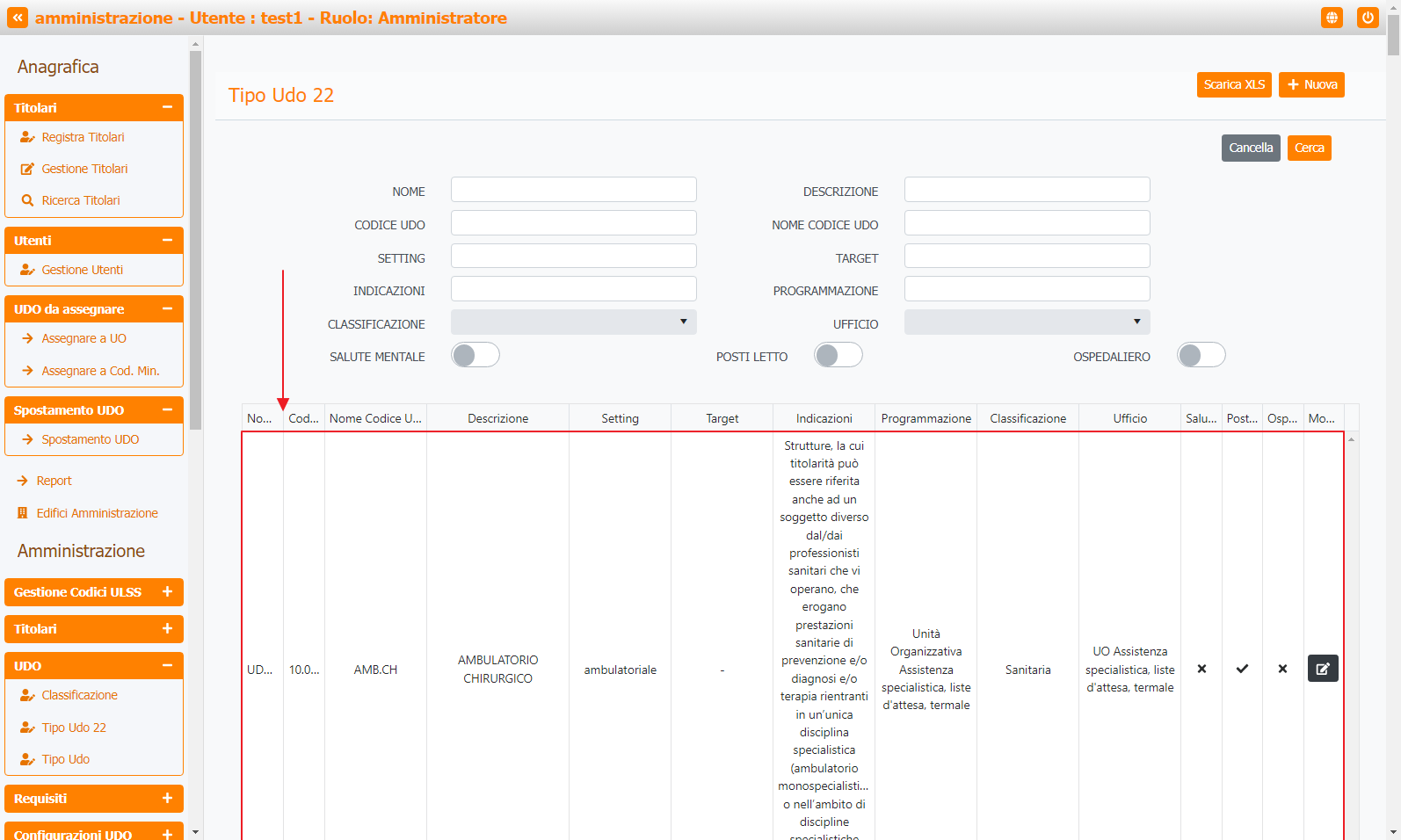The height and width of the screenshot is (840, 1401).
Task: Focus the DESCRIZIONE input field
Action: (x=1027, y=190)
